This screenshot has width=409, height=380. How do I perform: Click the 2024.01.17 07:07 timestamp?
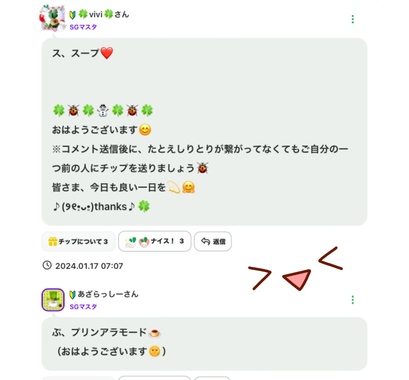pos(89,266)
